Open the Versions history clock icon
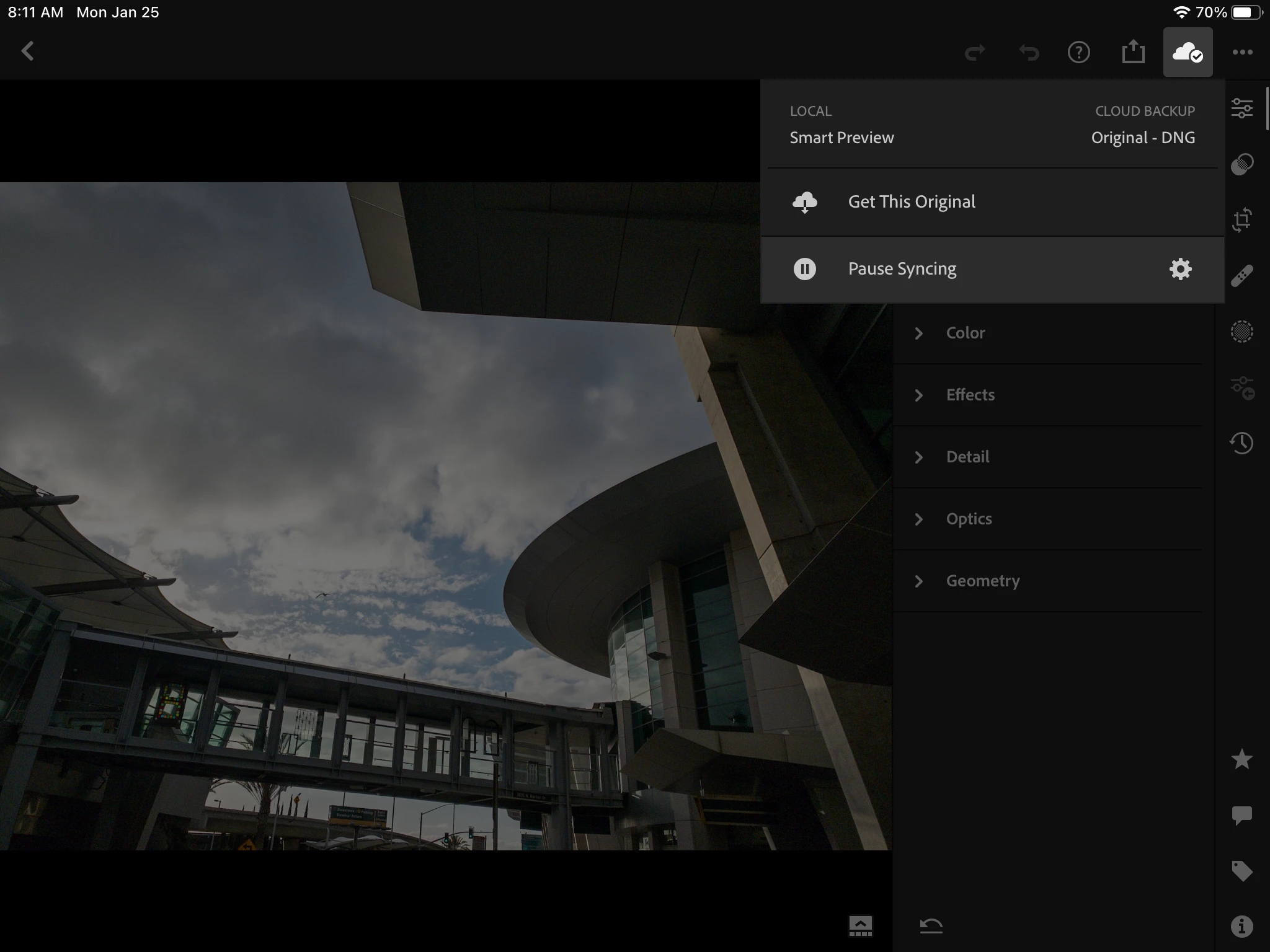Viewport: 1270px width, 952px height. click(1241, 443)
